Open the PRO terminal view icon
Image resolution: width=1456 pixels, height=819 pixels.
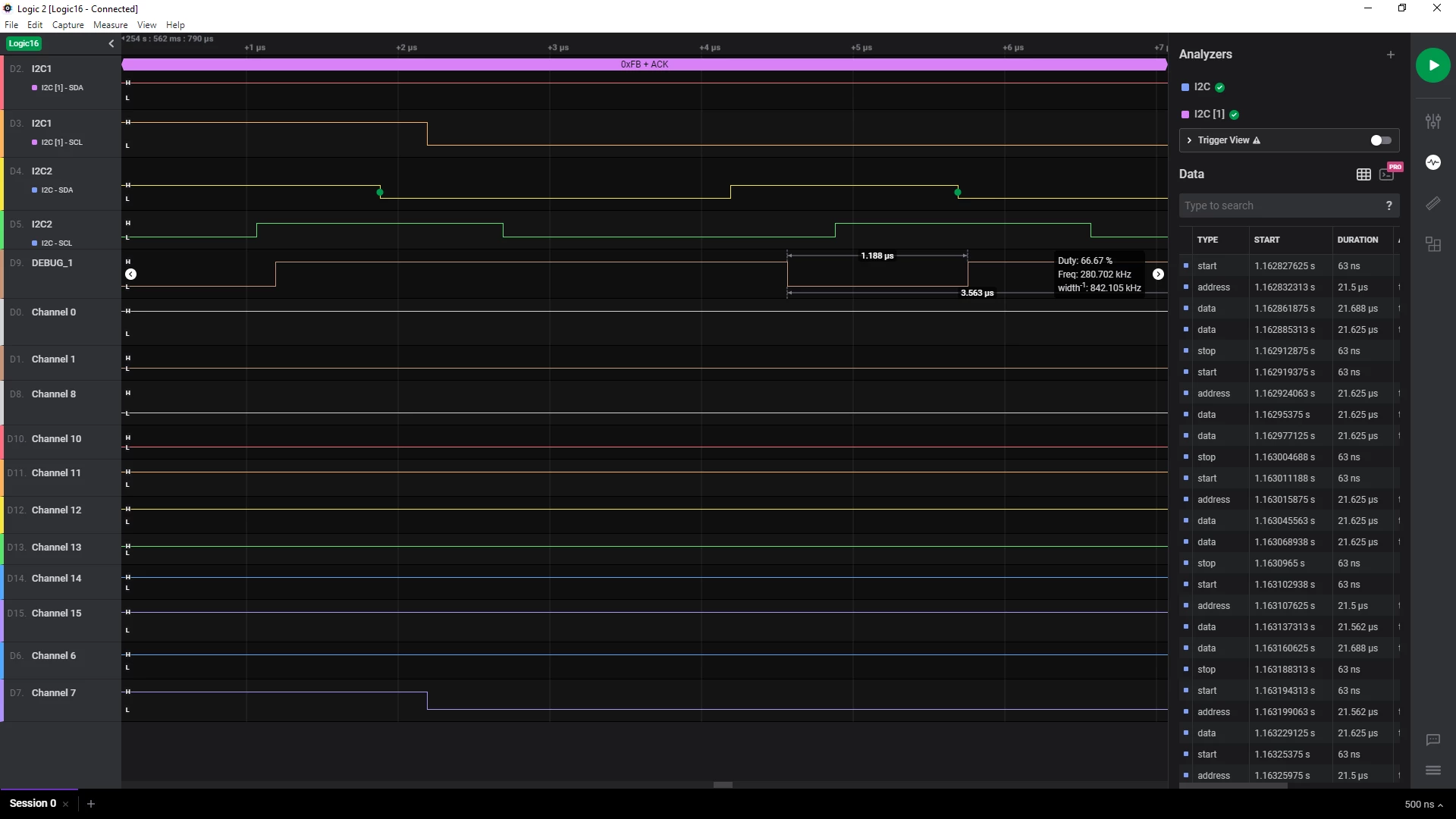tap(1387, 174)
